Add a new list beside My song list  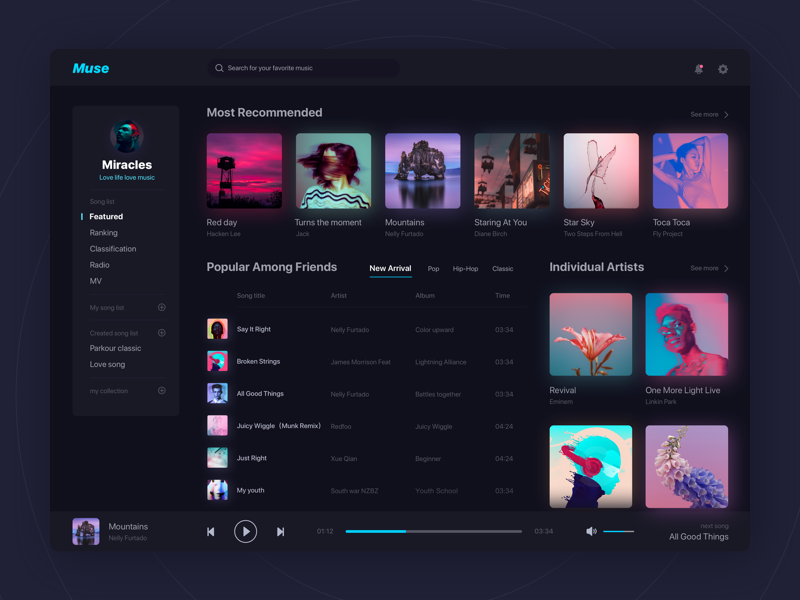pos(162,307)
